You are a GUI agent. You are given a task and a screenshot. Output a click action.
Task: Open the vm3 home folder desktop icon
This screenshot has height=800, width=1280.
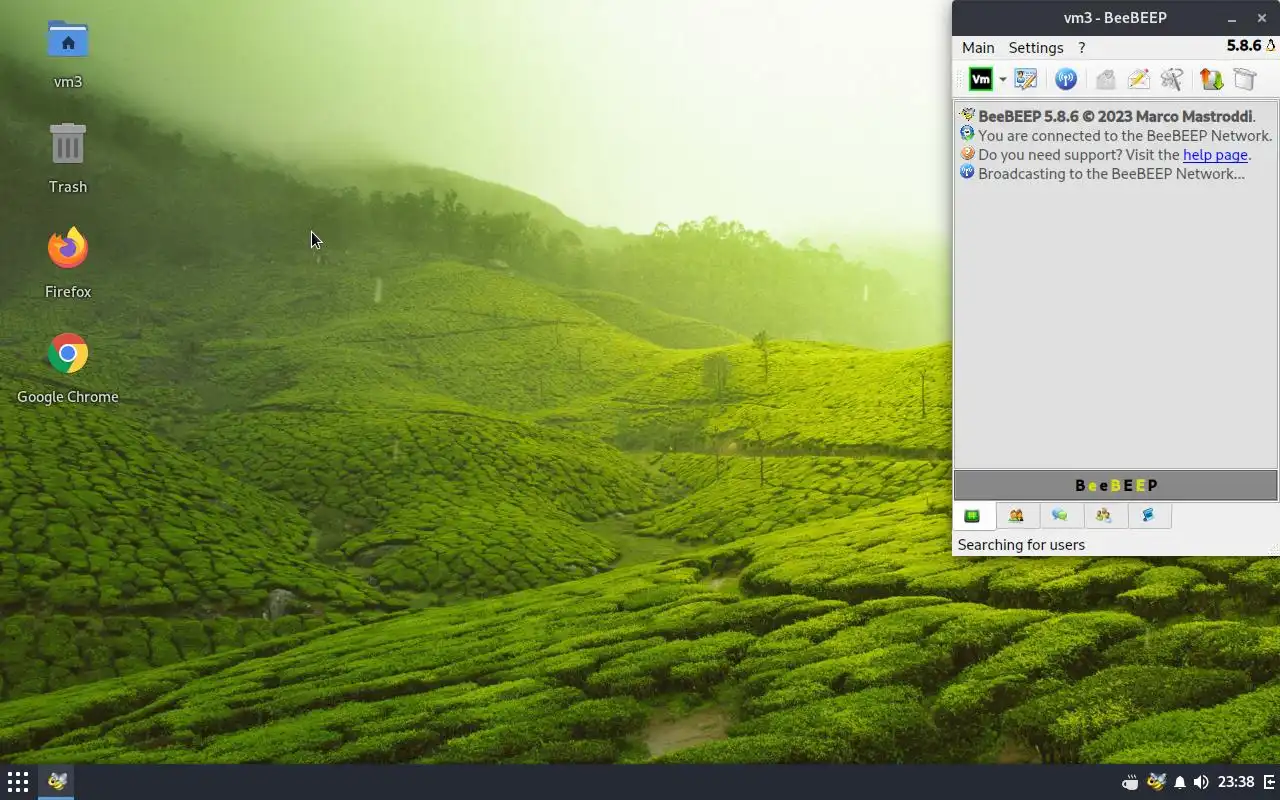[x=68, y=54]
